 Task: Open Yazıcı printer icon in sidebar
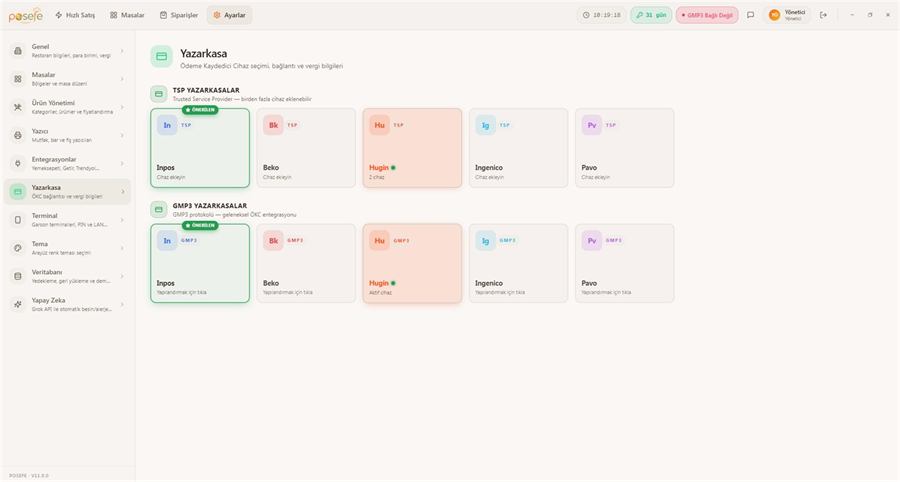18,135
